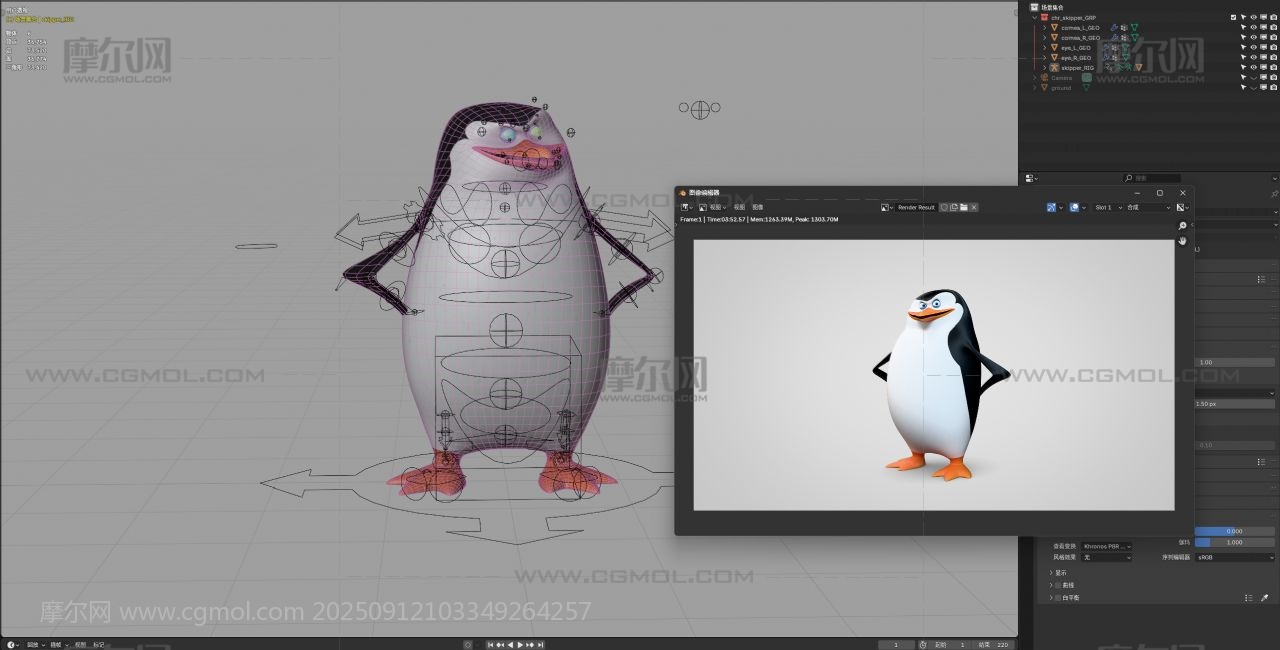Toggle render camera icon for ground
This screenshot has width=1280, height=650.
(1273, 88)
